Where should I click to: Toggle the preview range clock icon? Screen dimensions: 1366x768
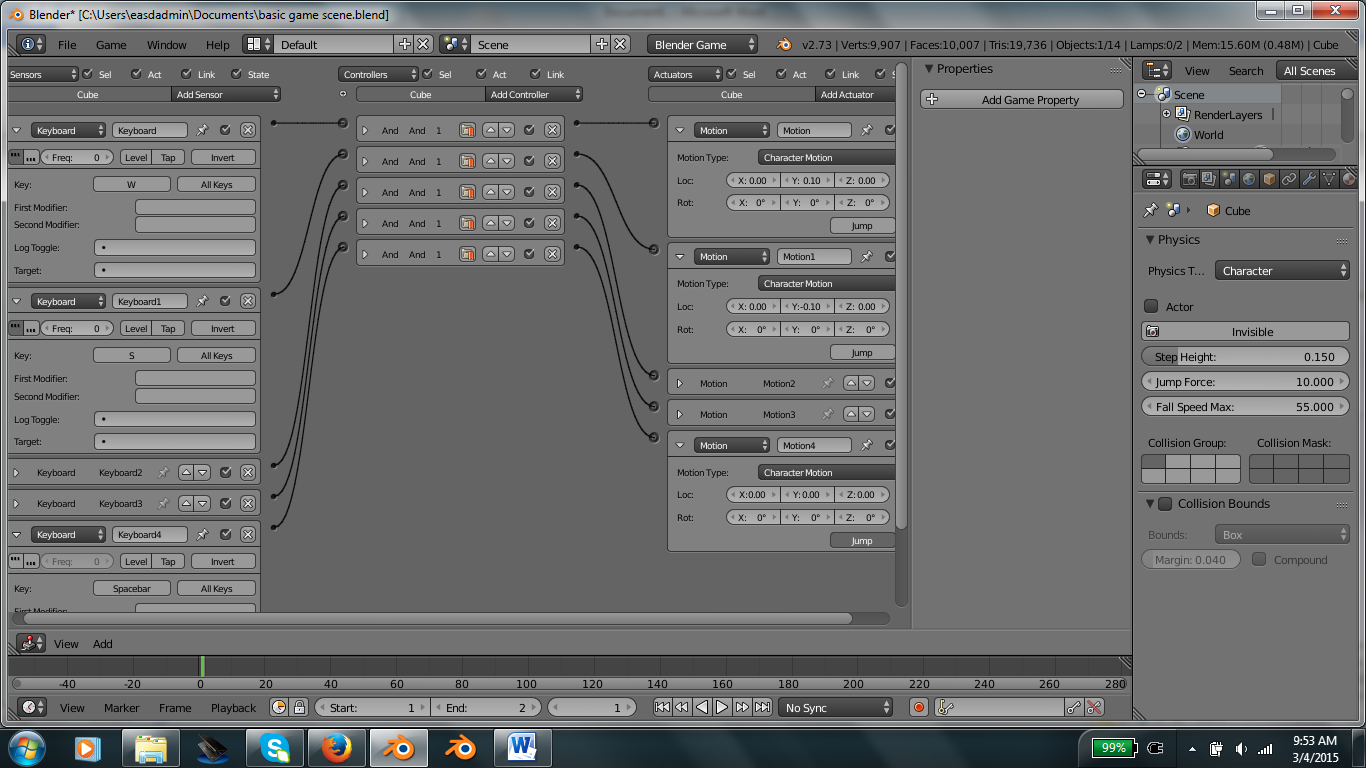[279, 707]
